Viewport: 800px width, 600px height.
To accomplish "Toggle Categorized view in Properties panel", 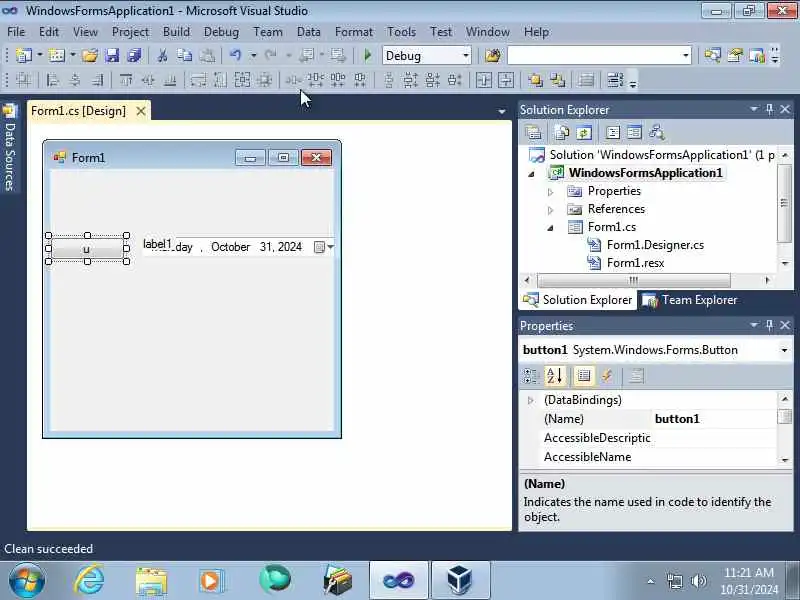I will [531, 376].
